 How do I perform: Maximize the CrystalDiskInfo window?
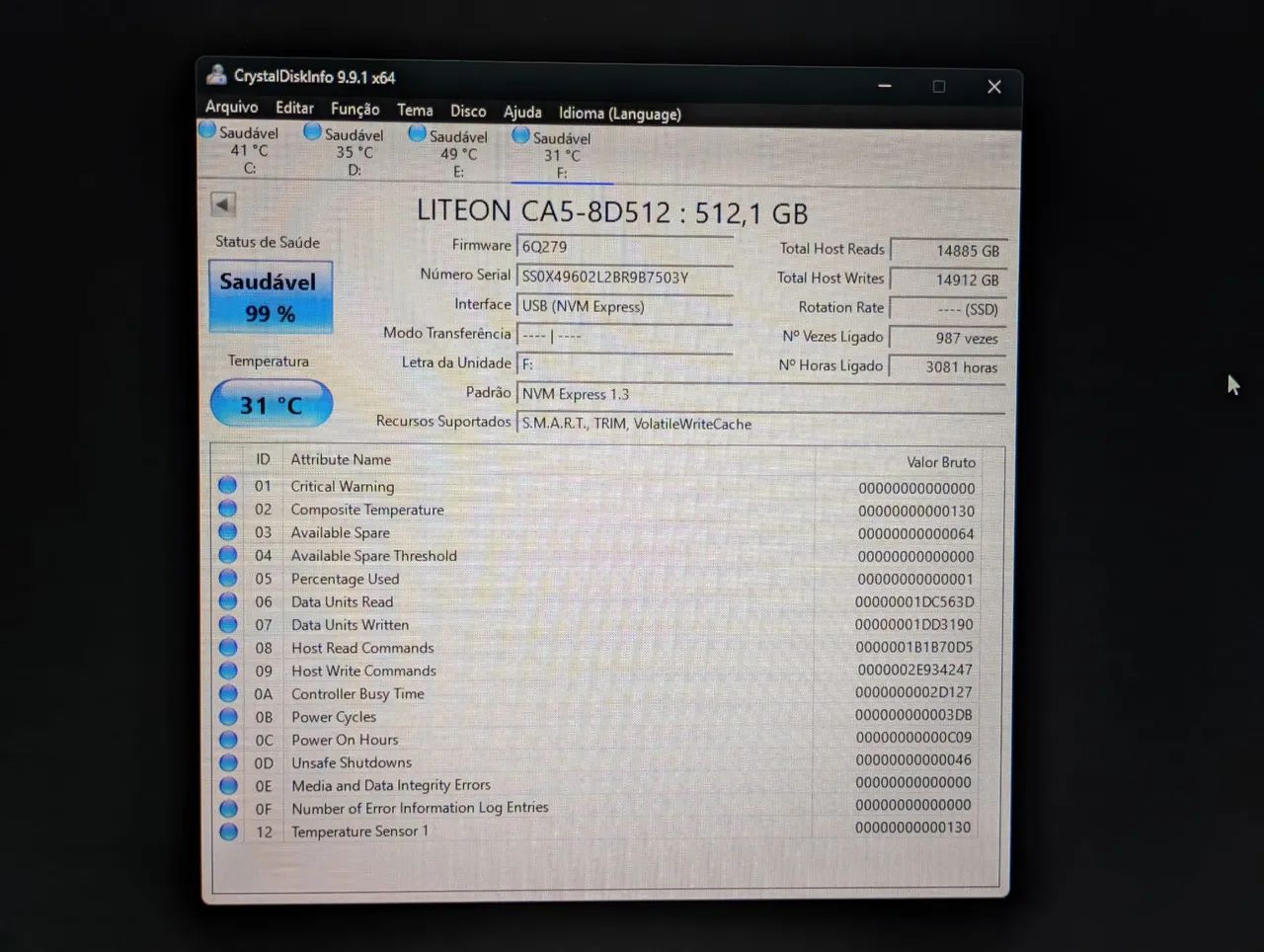[939, 87]
